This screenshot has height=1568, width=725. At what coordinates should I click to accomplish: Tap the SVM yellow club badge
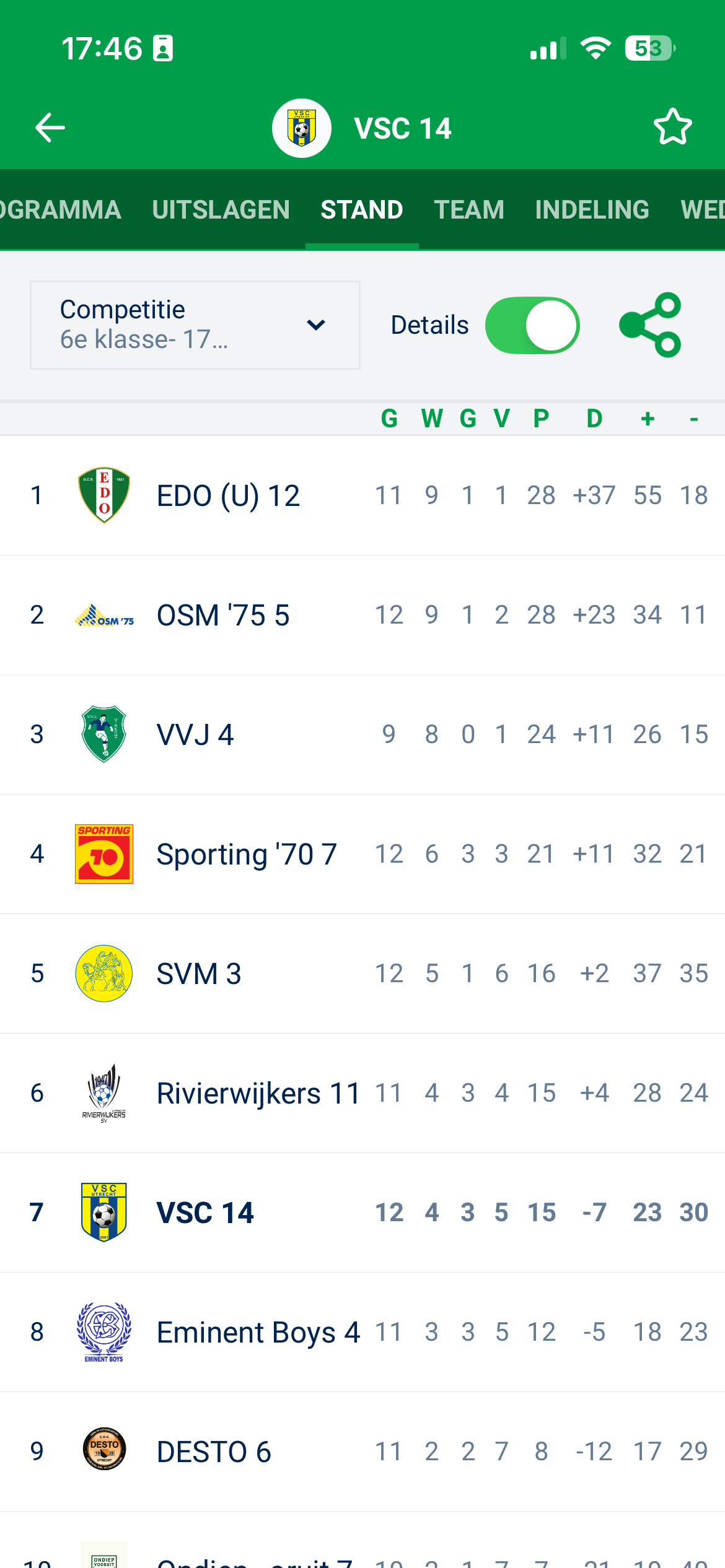104,973
